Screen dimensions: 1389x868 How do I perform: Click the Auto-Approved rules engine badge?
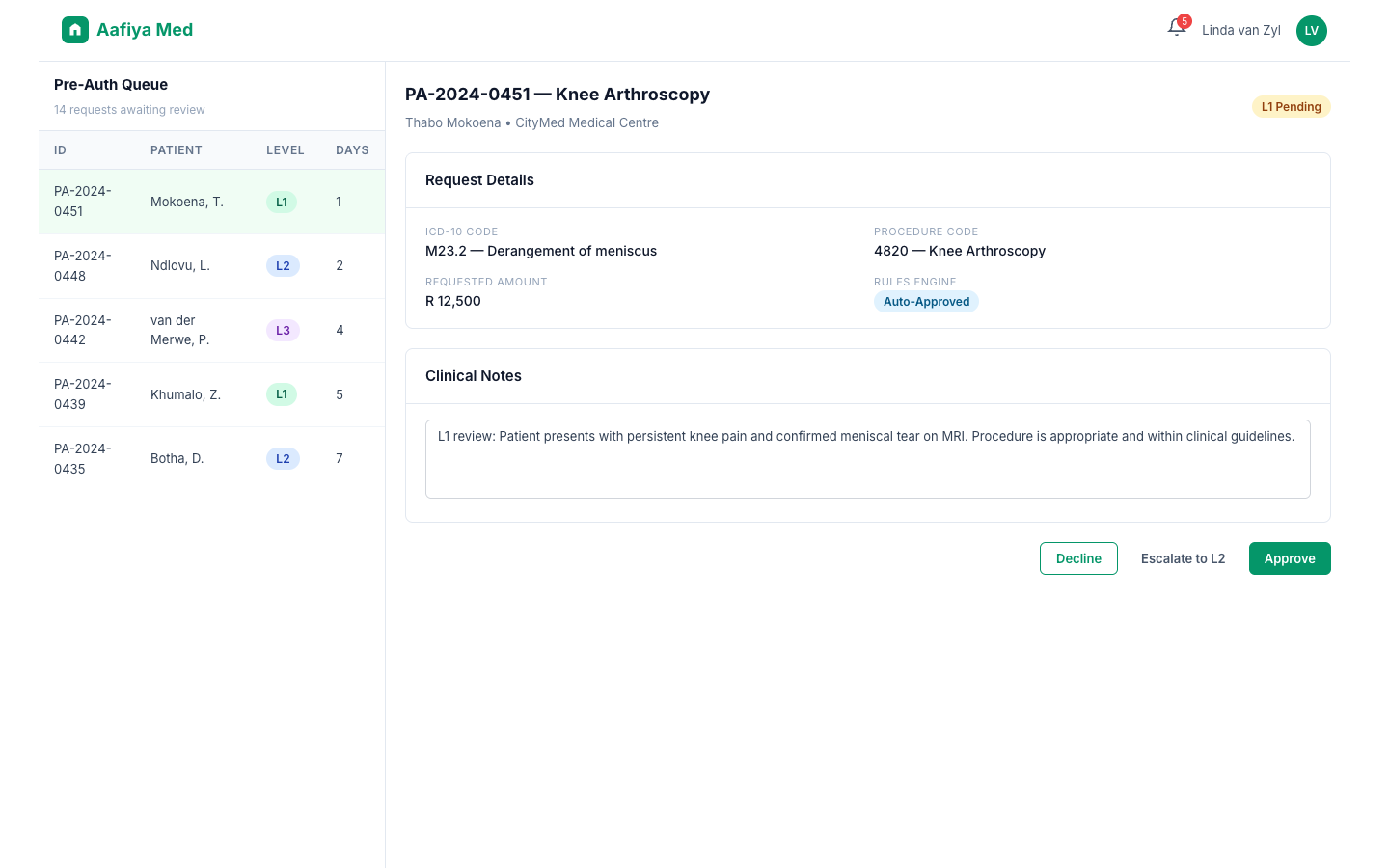point(926,302)
